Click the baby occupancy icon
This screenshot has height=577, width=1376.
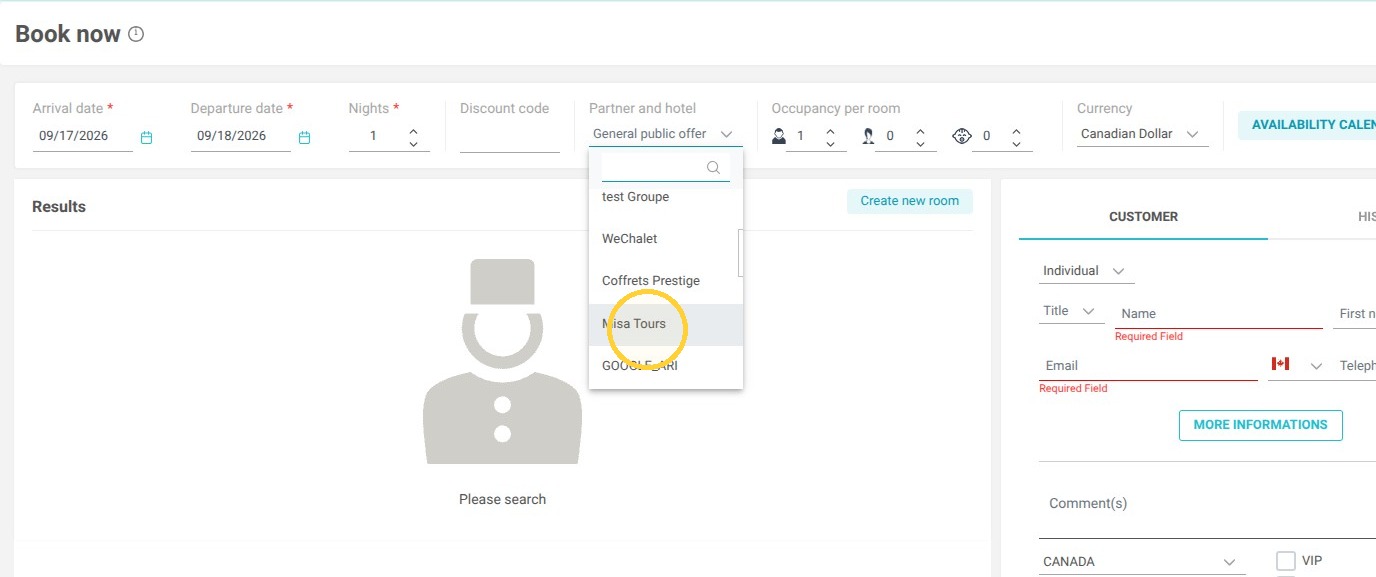click(x=962, y=135)
